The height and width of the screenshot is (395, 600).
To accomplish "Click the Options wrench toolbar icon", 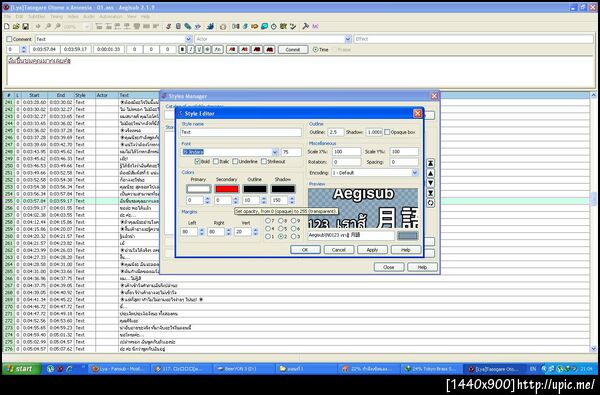I will tap(305, 26).
